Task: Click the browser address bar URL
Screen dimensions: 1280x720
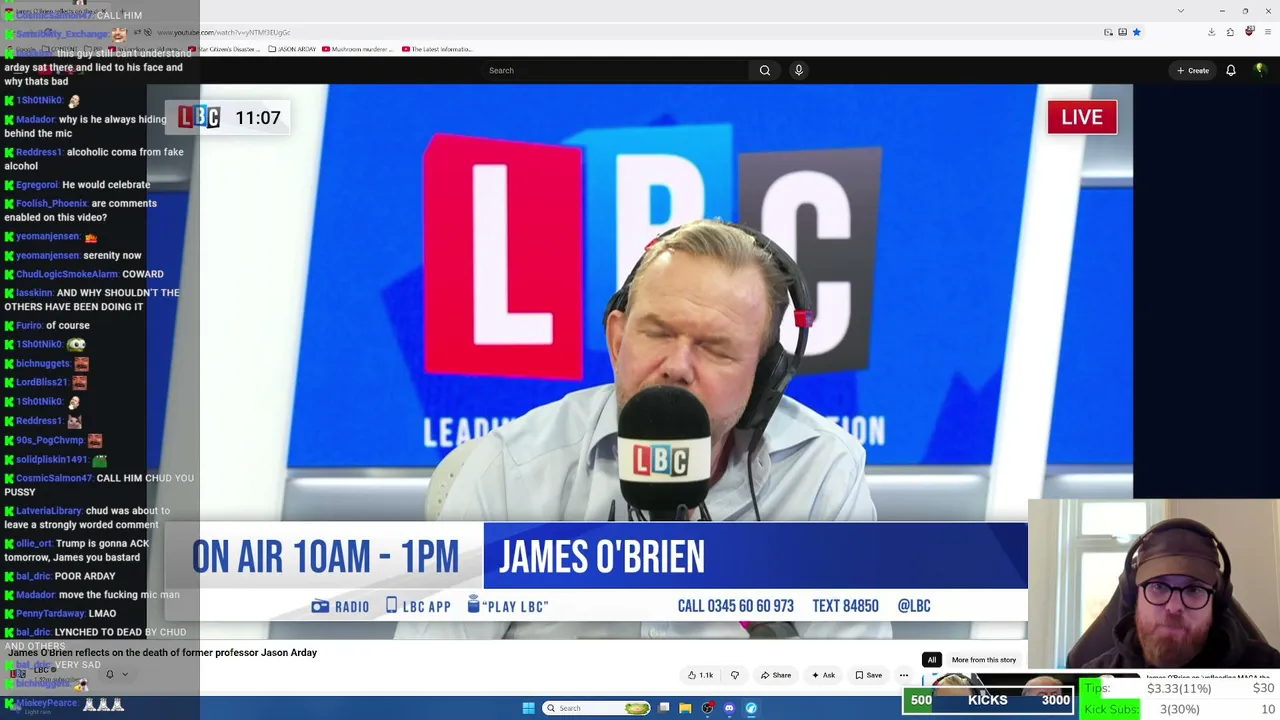Action: [x=224, y=32]
